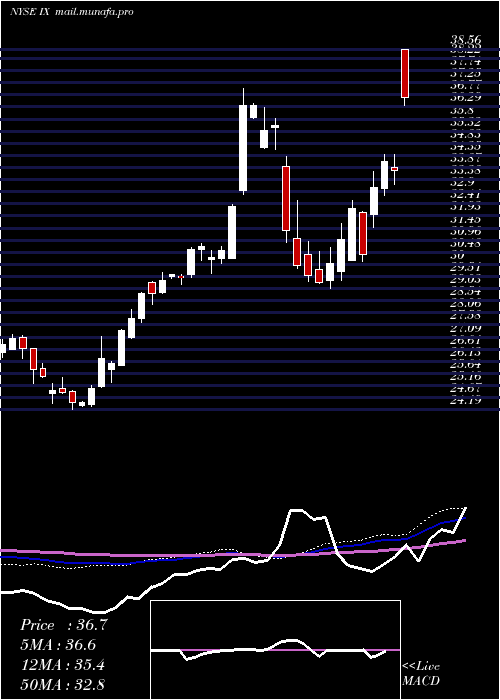Click the 31.93 price axis label
500x700 pixels.
pyautogui.click(x=465, y=207)
